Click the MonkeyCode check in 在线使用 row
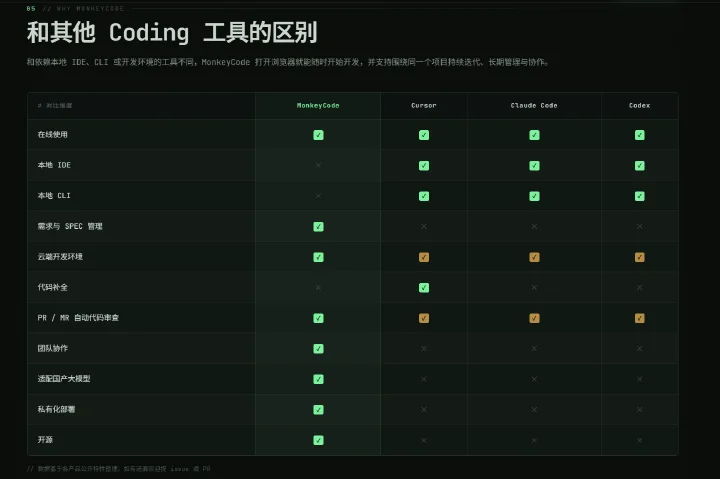 tap(318, 135)
